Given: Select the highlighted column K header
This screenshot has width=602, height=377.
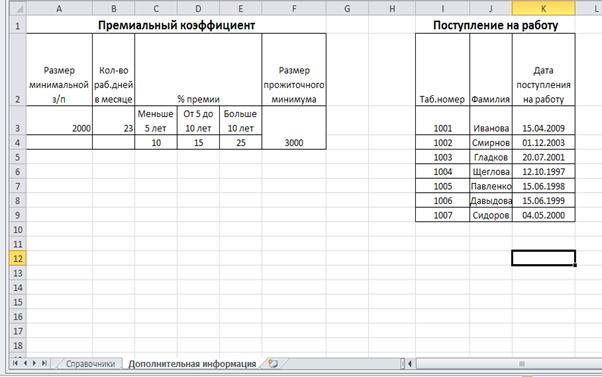Looking at the screenshot, I should (544, 8).
